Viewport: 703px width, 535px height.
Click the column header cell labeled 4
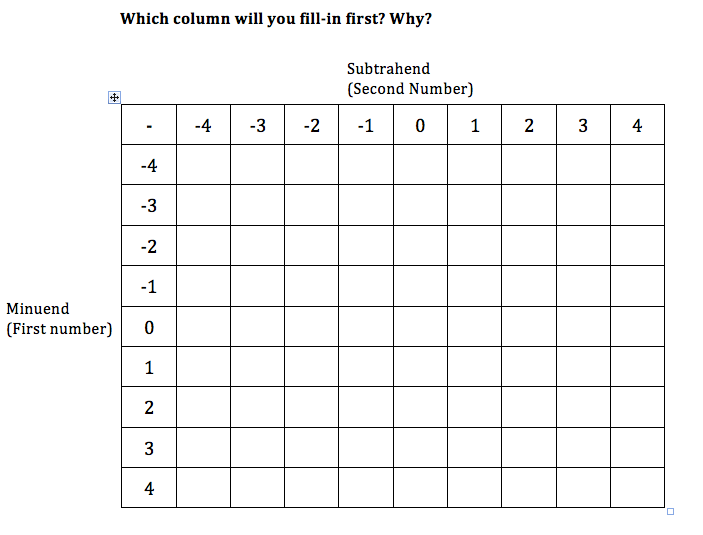click(x=637, y=125)
